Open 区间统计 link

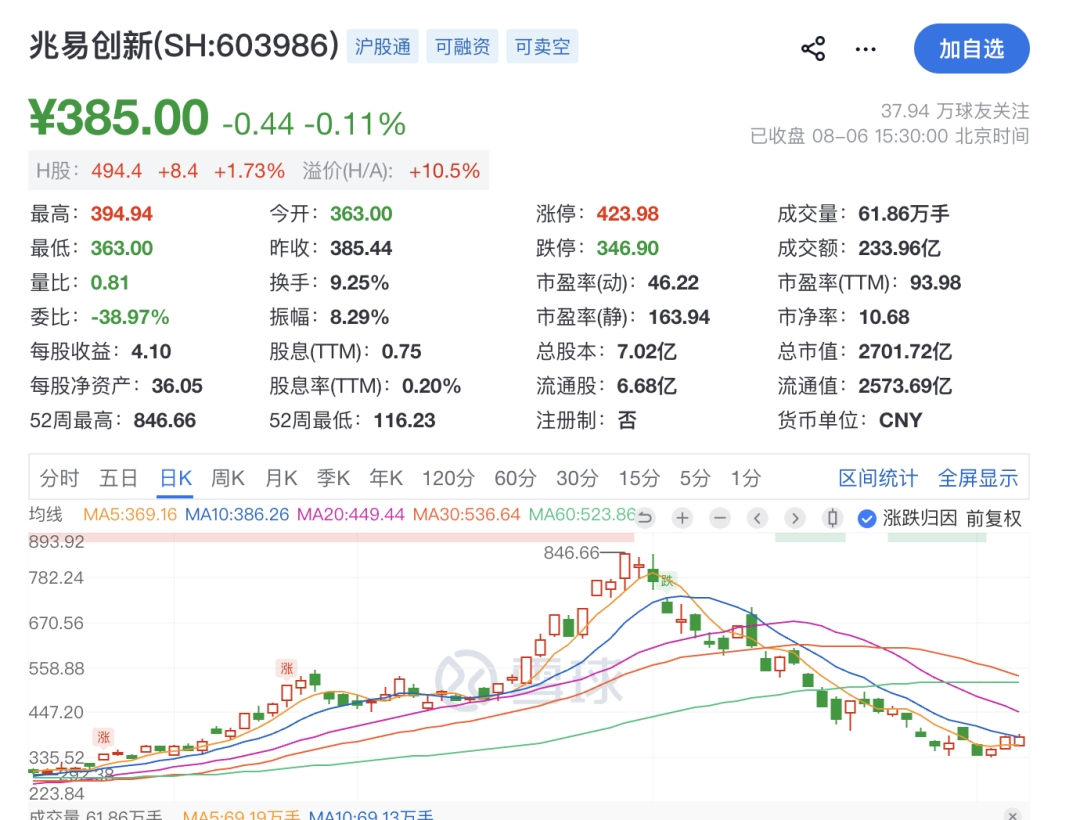click(878, 478)
